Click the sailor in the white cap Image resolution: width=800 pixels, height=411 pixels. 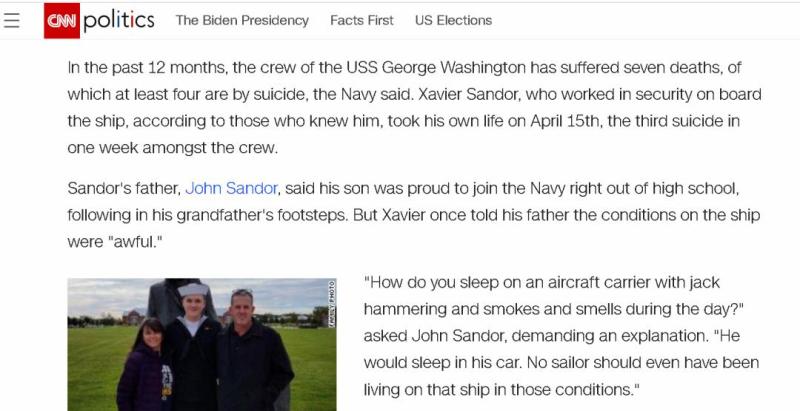click(191, 340)
